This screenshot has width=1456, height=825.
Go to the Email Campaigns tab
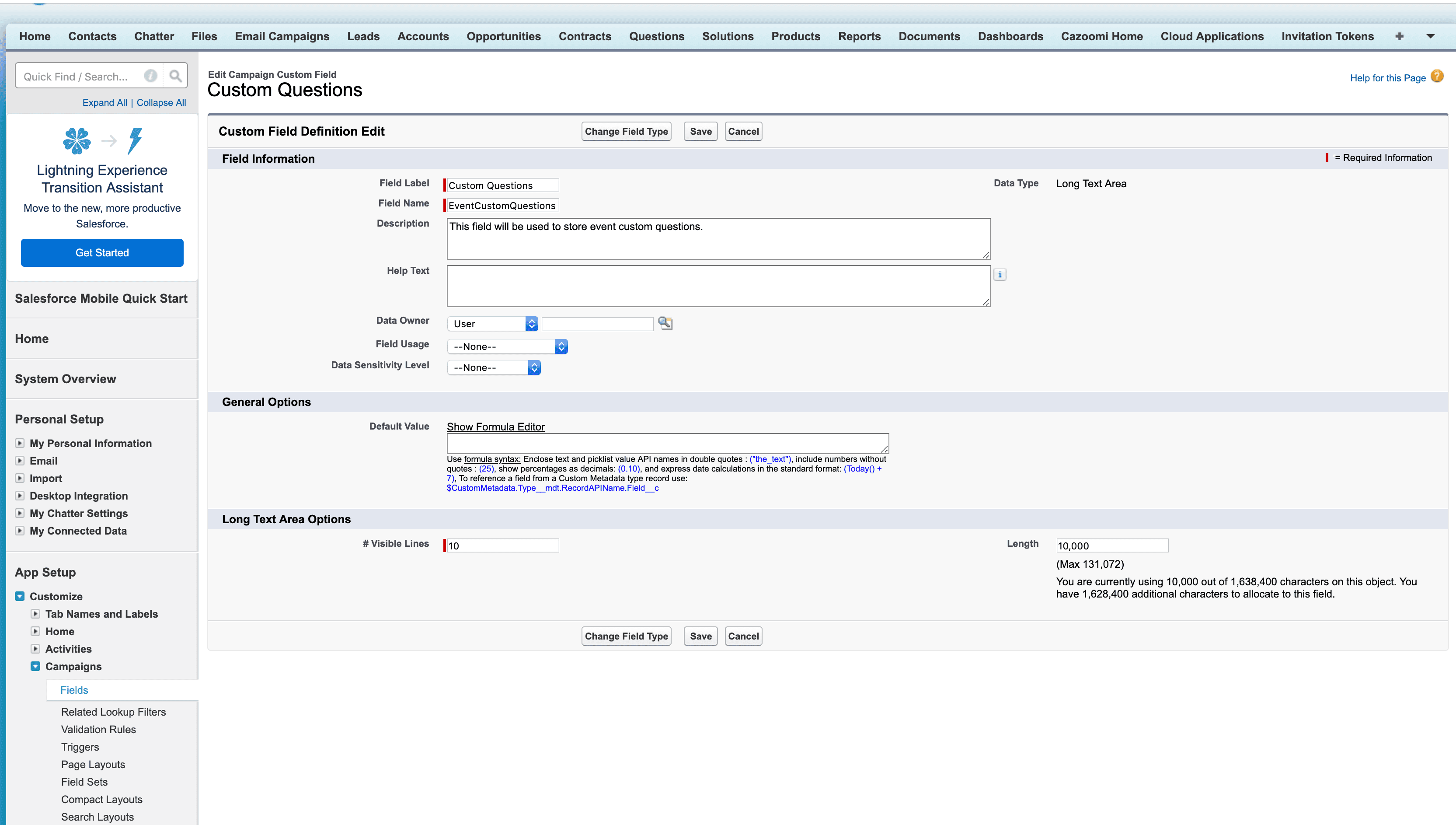(x=282, y=36)
